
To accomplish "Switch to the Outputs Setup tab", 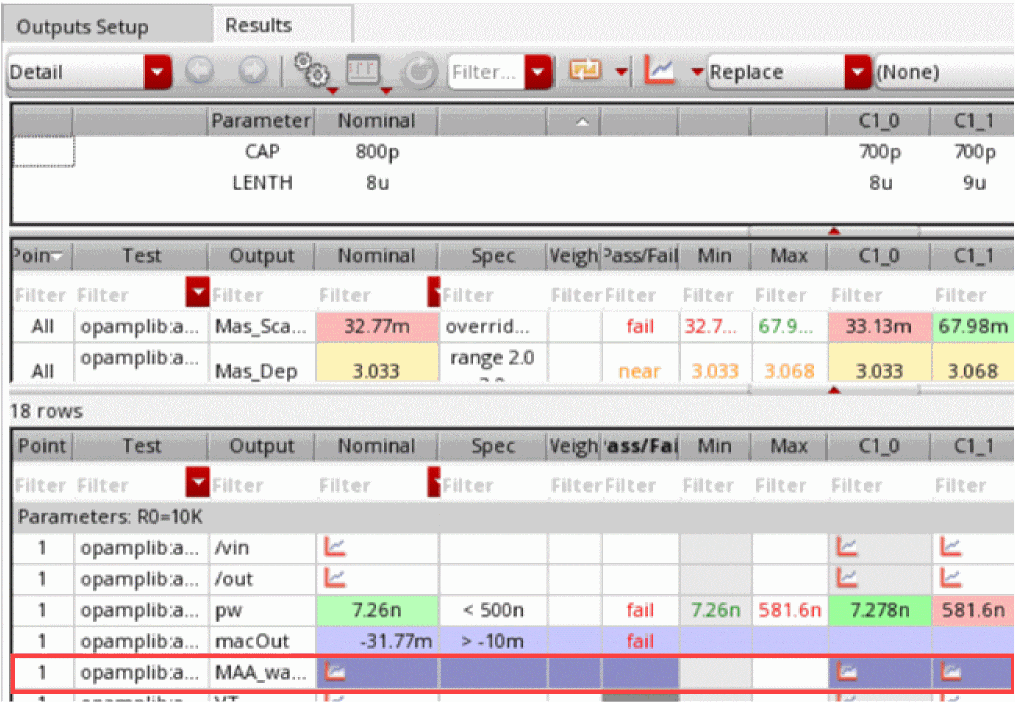I will (x=82, y=27).
